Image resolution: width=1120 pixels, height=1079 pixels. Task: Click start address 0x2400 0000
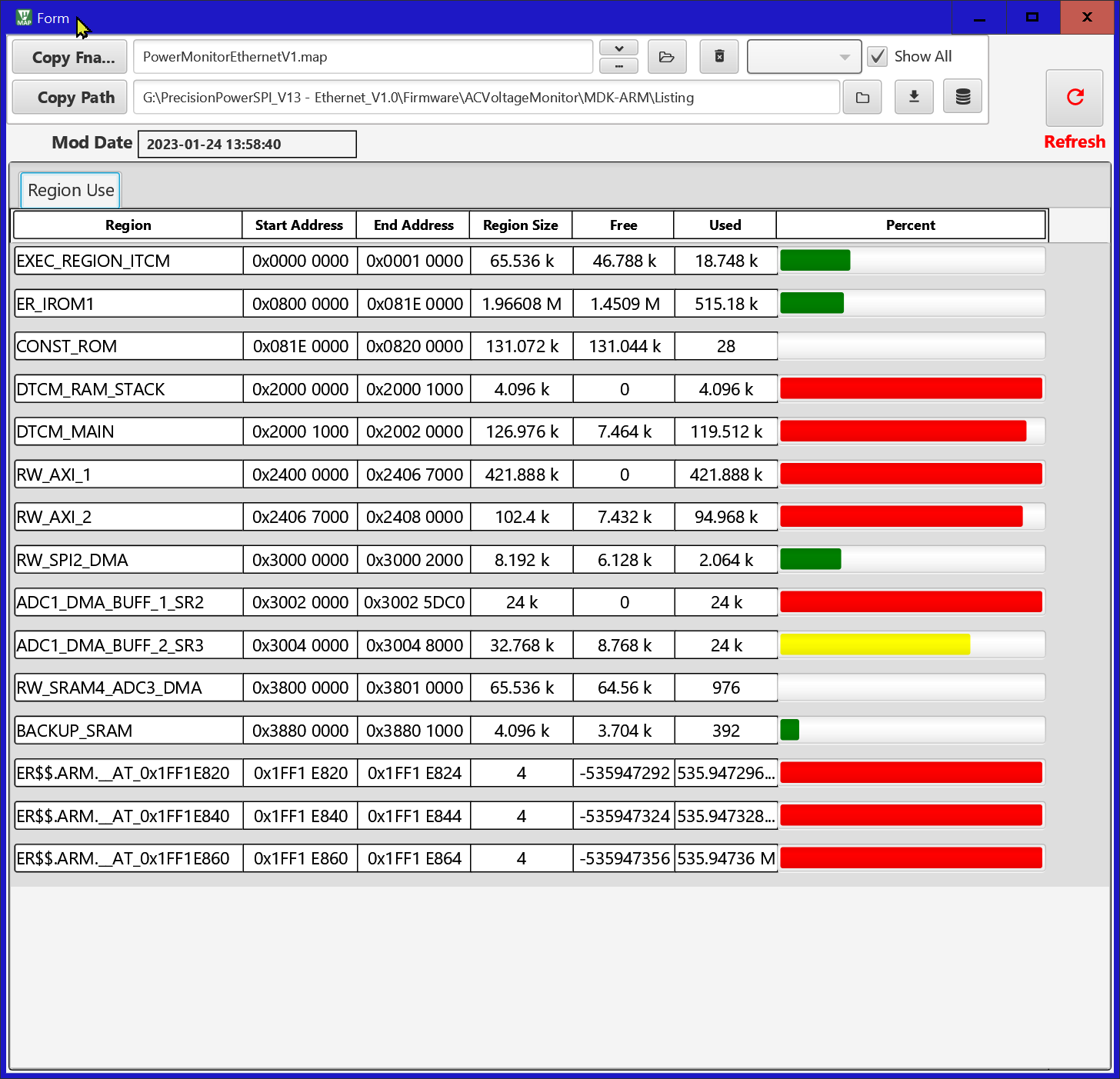click(x=301, y=475)
